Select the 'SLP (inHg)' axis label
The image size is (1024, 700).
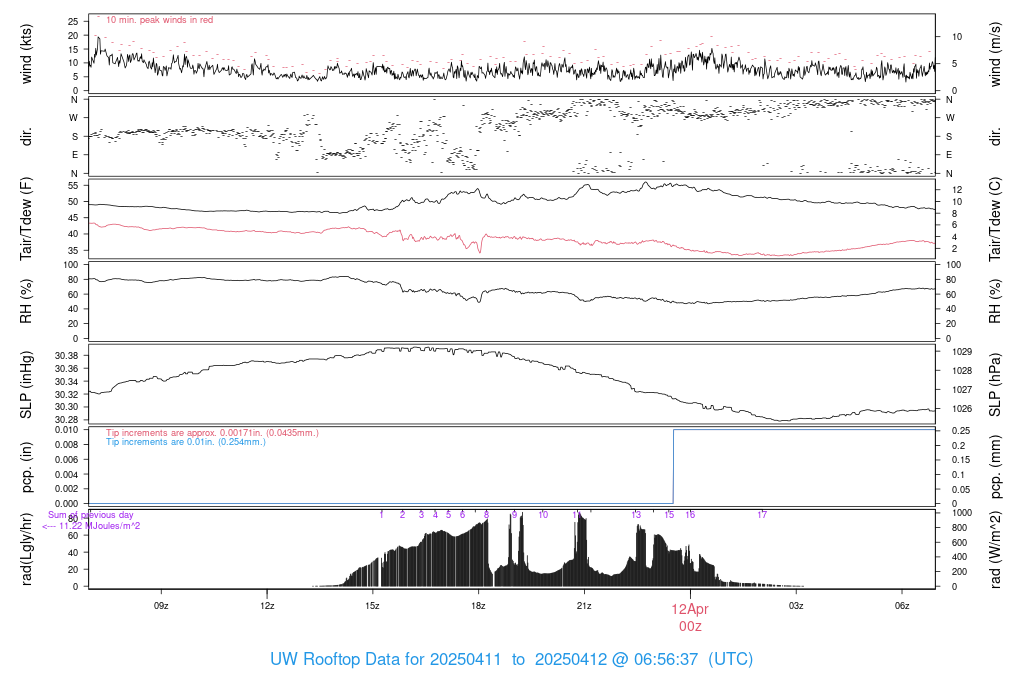pos(26,385)
